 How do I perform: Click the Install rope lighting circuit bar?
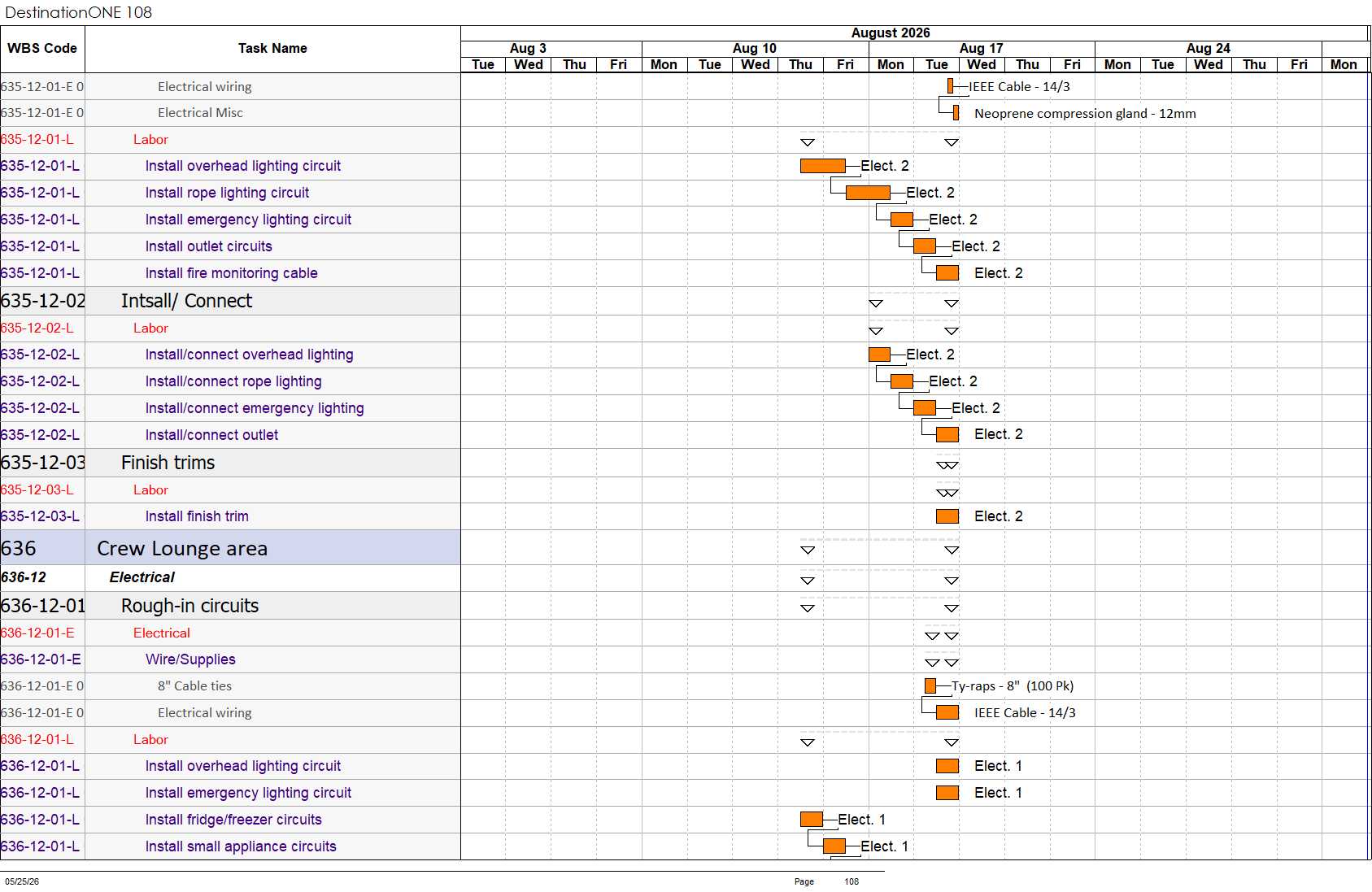click(868, 193)
